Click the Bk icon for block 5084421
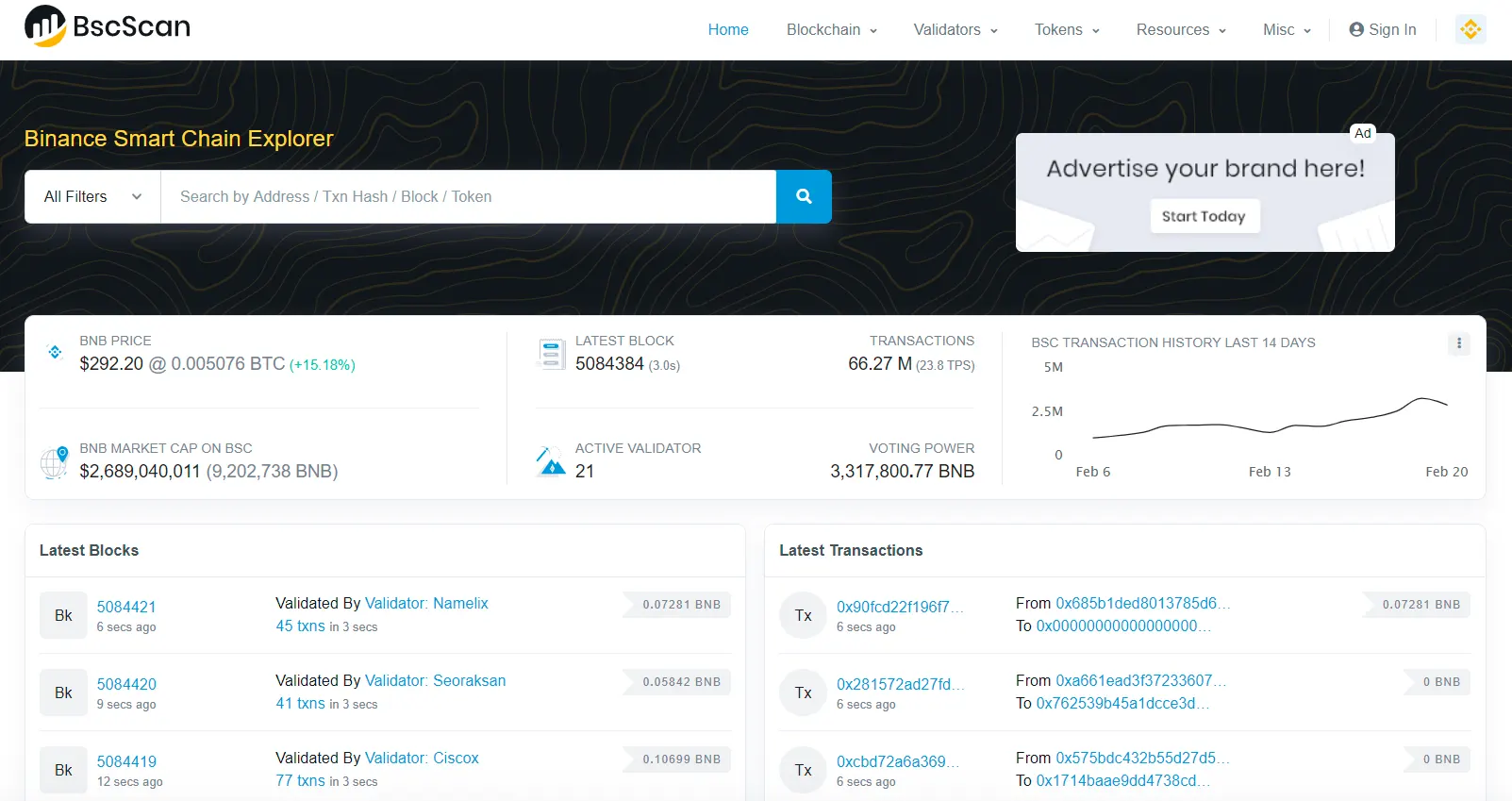Viewport: 1512px width, 801px height. click(63, 615)
